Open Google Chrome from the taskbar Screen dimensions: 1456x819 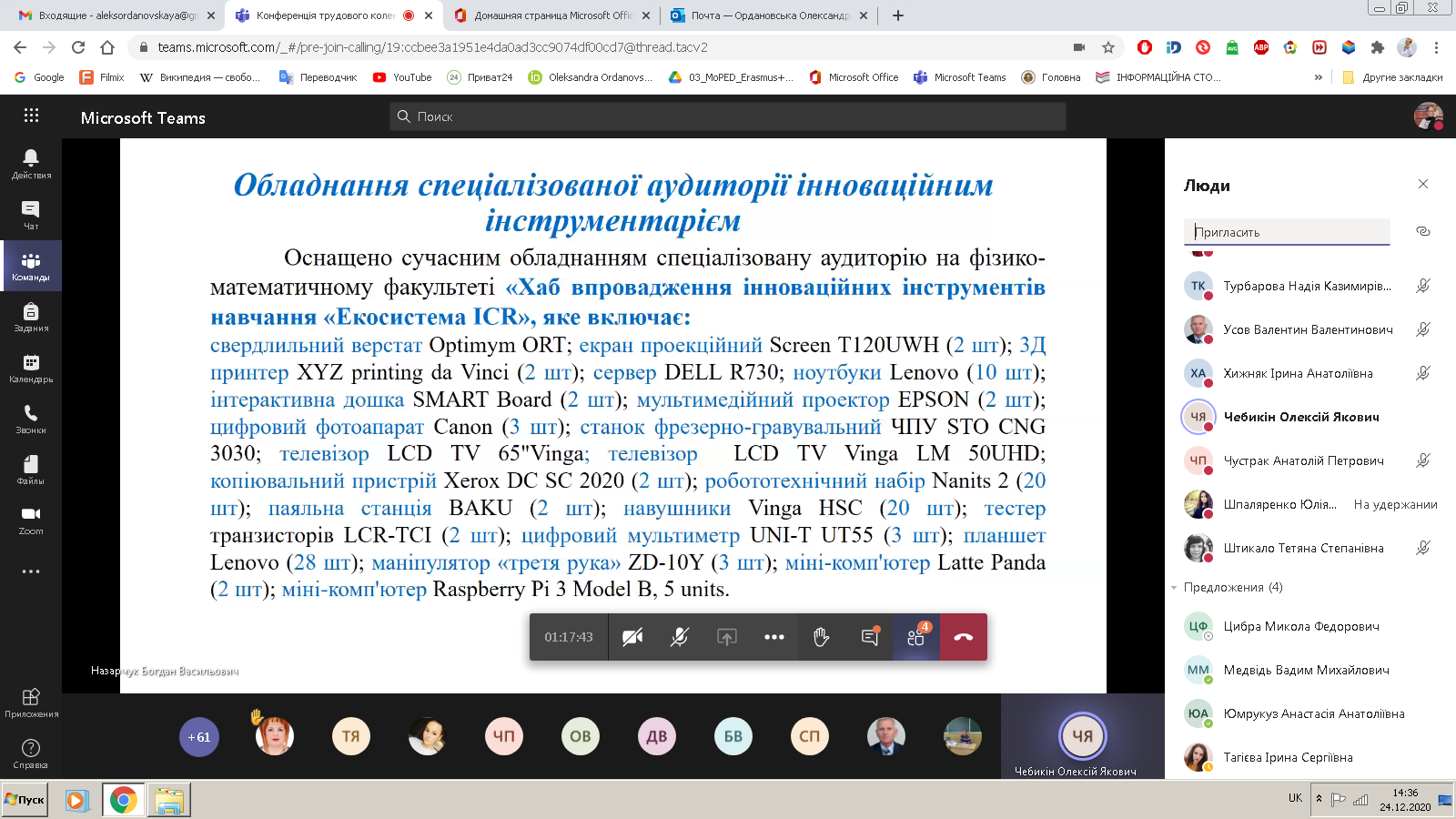pyautogui.click(x=123, y=800)
